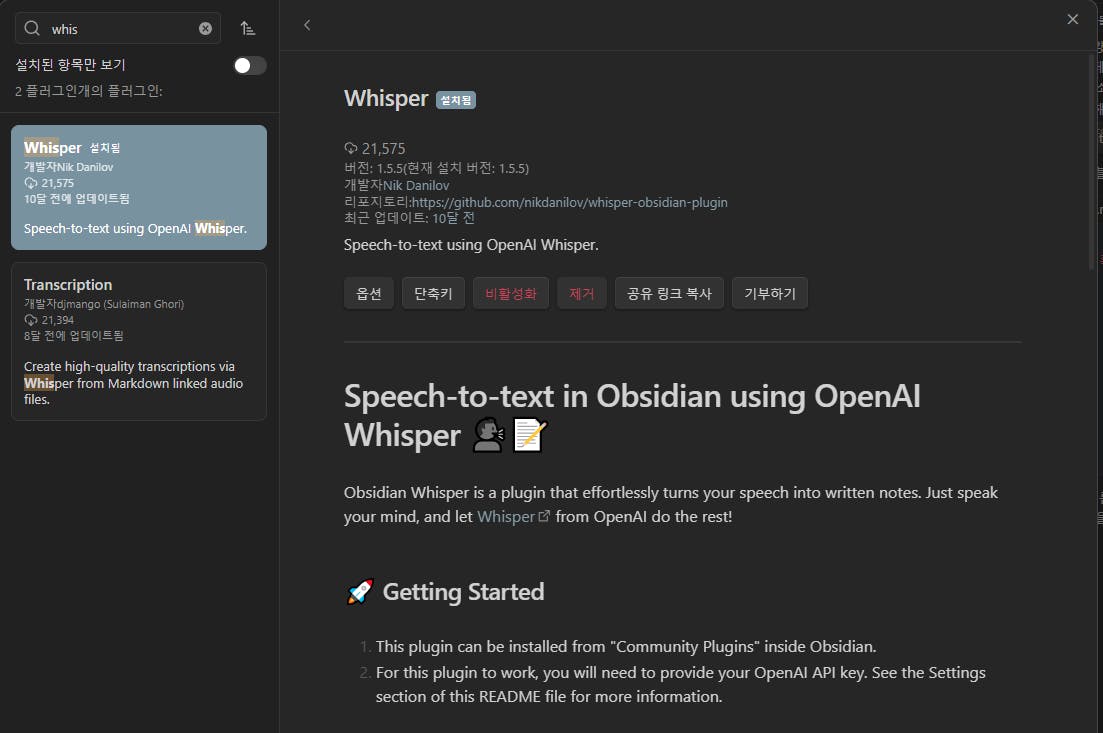Image resolution: width=1103 pixels, height=733 pixels.
Task: Open Whisper plugin 옵션 settings
Action: [369, 293]
